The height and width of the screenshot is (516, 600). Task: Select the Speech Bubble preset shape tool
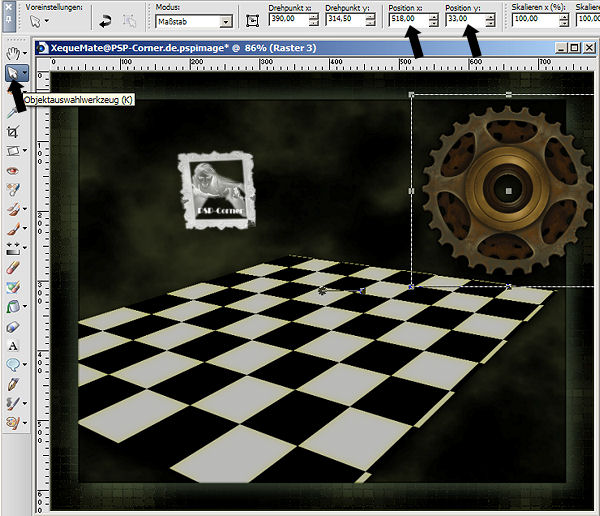[x=11, y=364]
